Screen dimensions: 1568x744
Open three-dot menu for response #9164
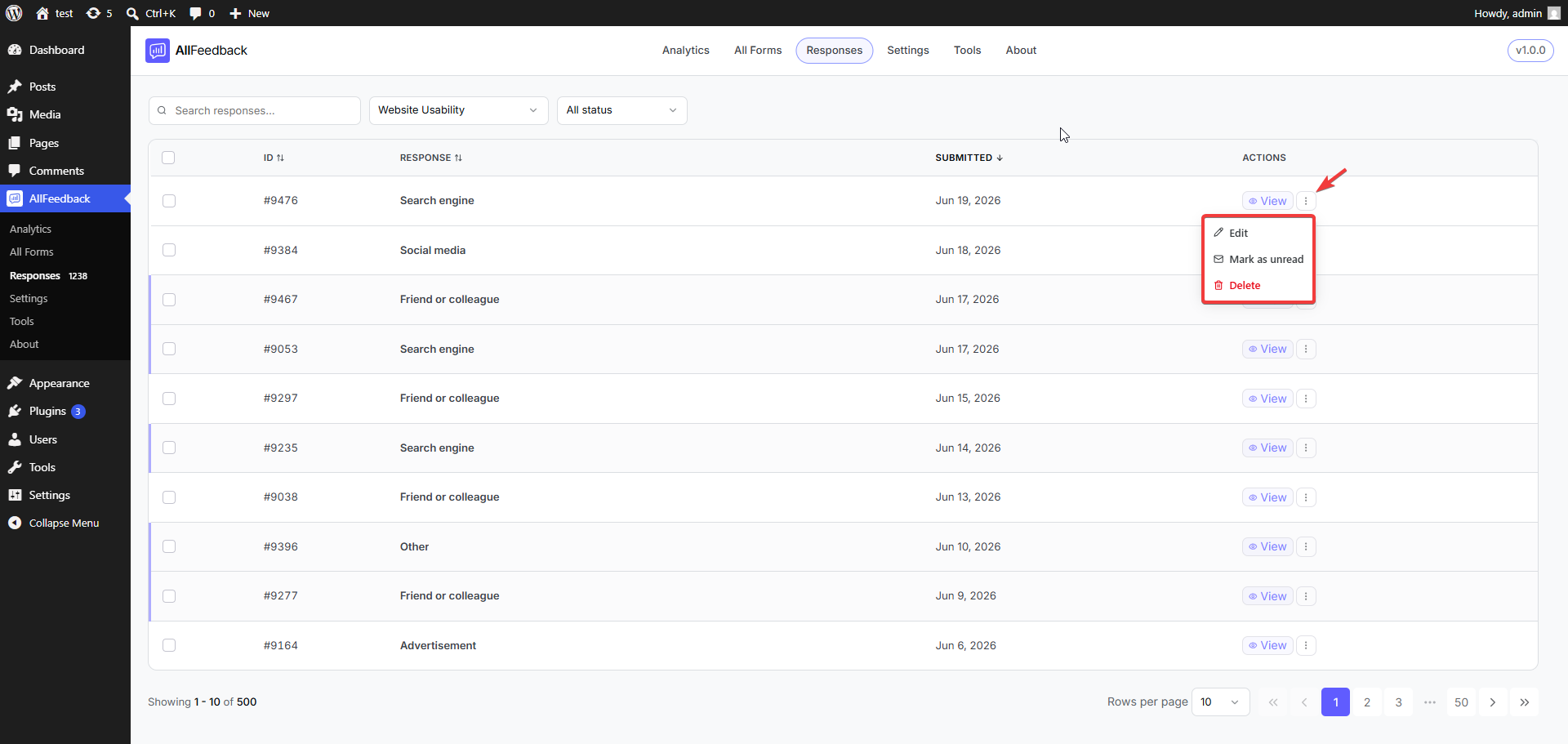pos(1306,645)
